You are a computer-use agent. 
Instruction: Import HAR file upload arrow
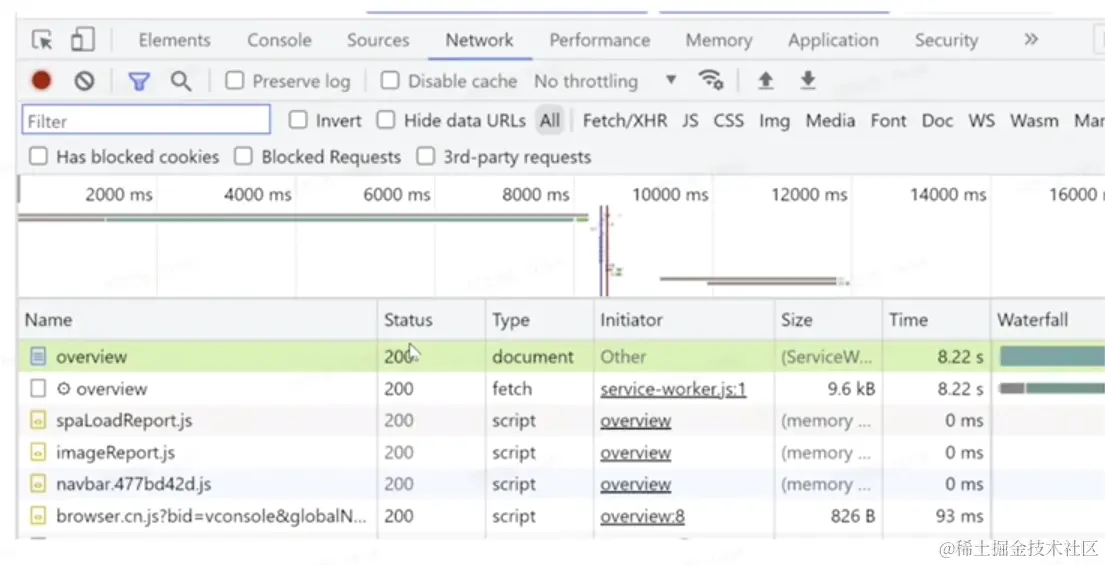pyautogui.click(x=765, y=81)
